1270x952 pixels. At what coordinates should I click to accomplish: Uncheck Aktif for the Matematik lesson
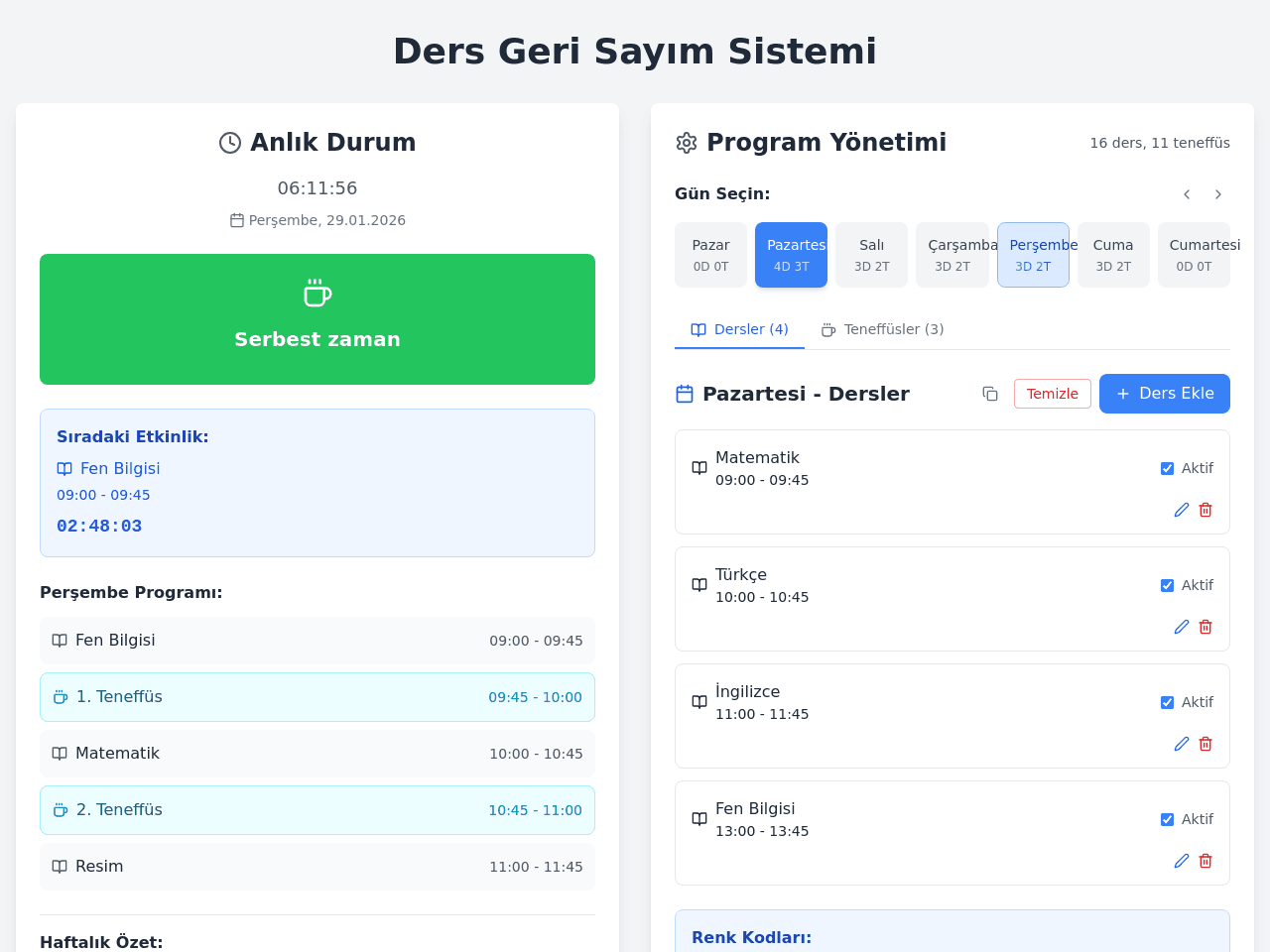[x=1167, y=468]
